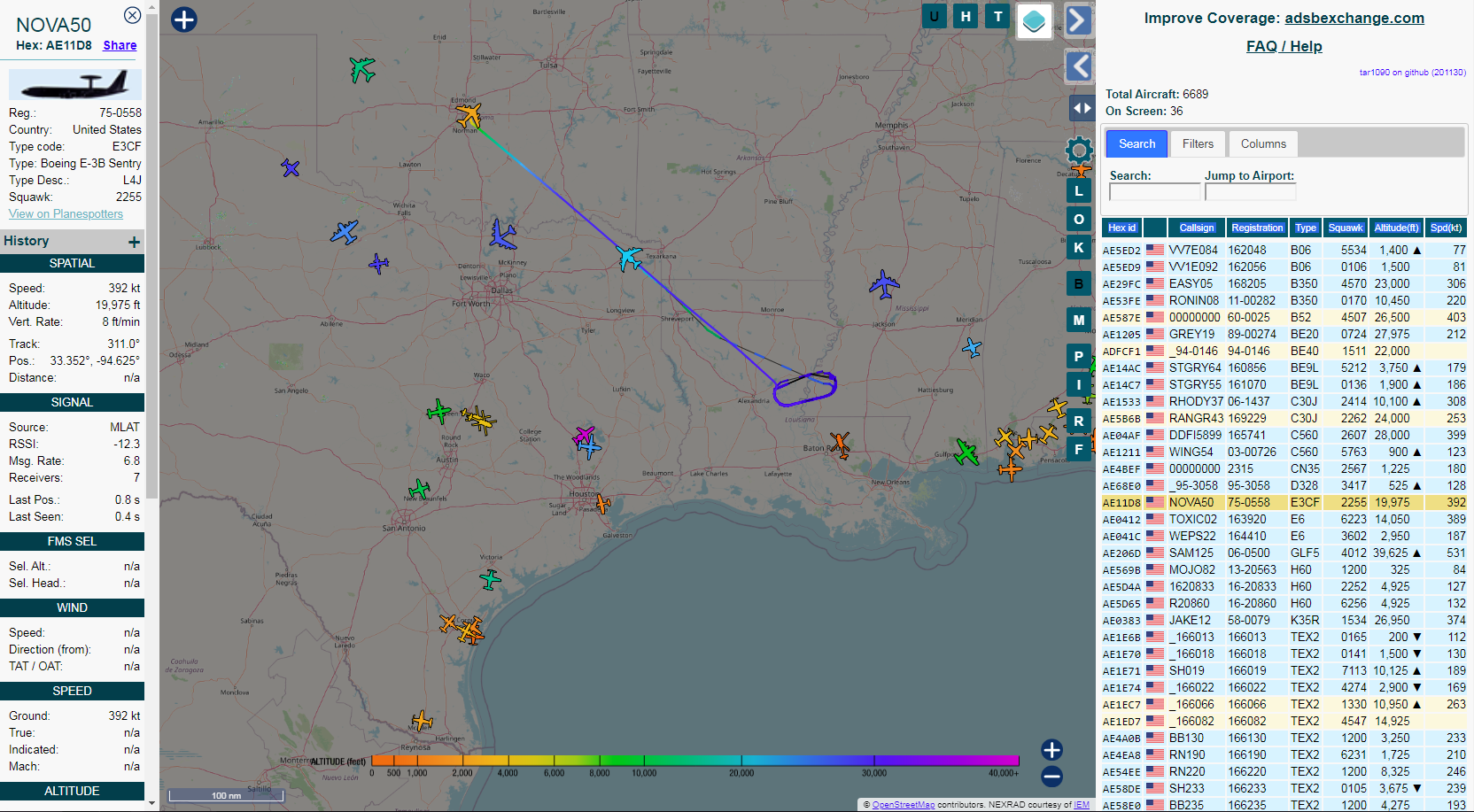
Task: Open the tar1090 on github link
Action: click(1412, 73)
